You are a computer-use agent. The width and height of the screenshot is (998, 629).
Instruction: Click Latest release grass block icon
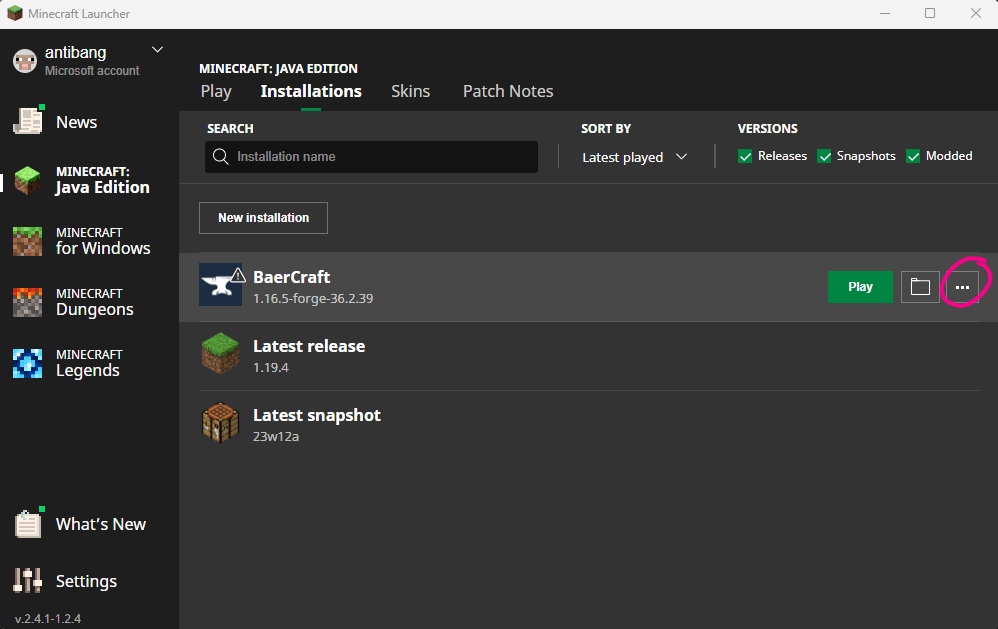click(220, 353)
